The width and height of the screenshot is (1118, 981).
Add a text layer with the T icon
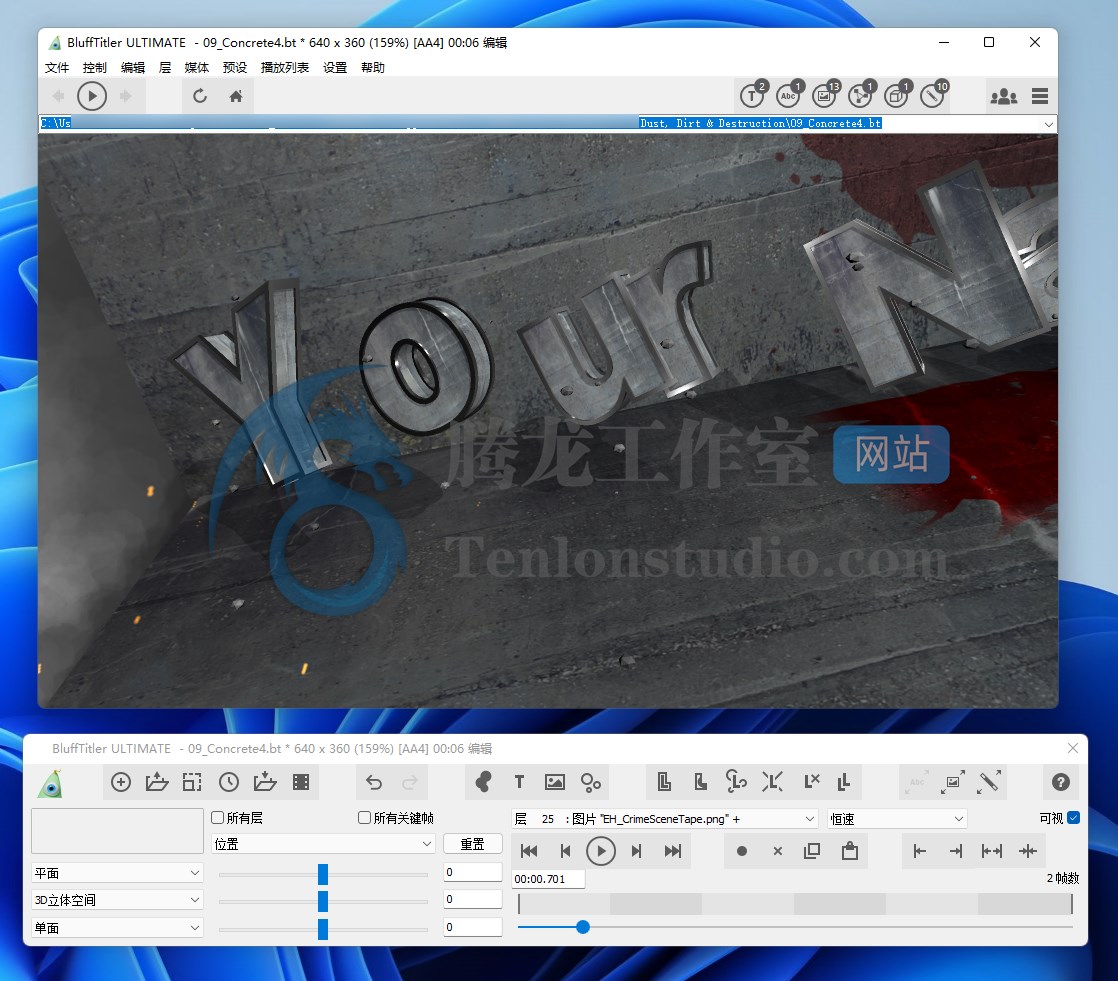point(519,782)
